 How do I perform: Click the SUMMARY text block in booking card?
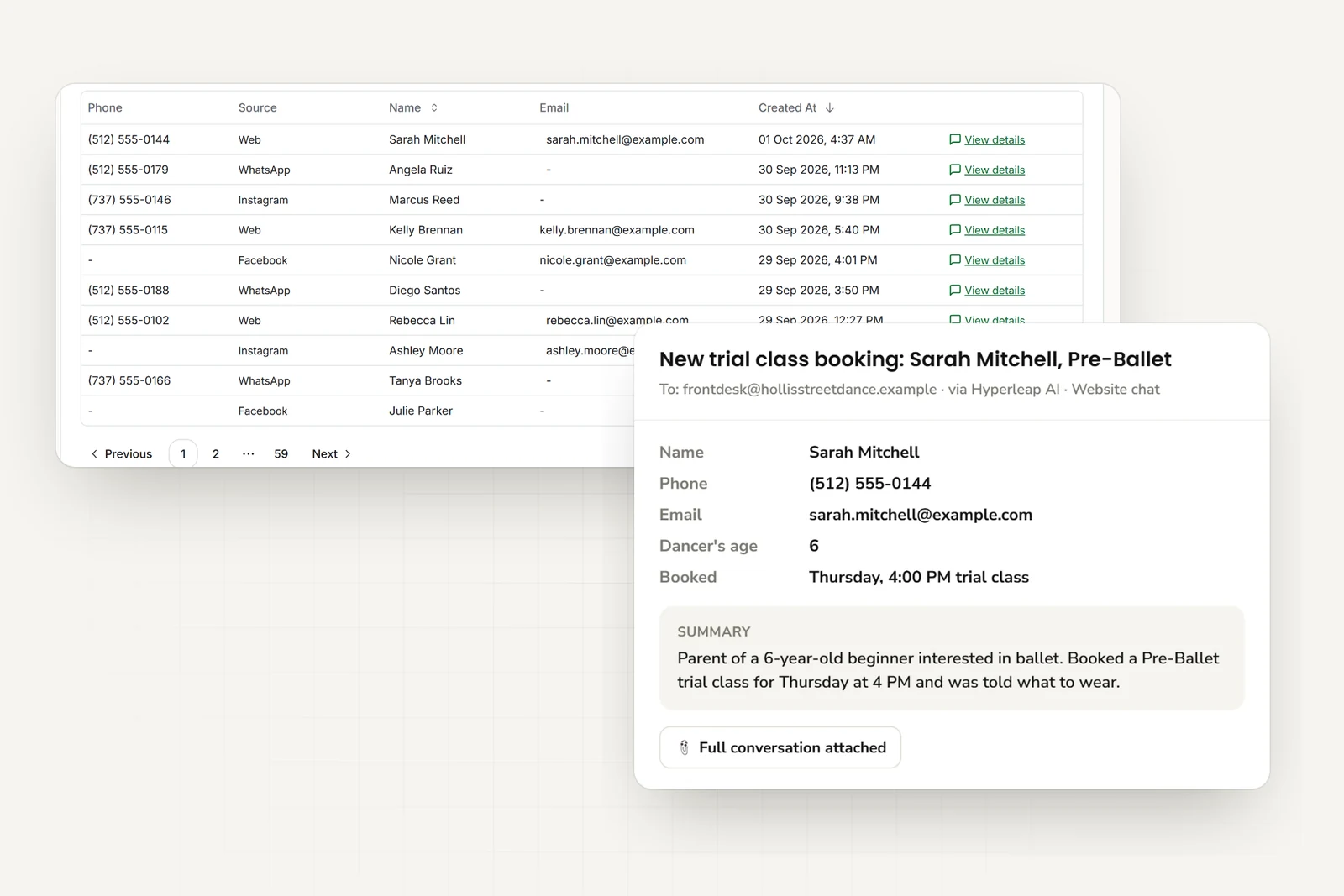[x=952, y=658]
